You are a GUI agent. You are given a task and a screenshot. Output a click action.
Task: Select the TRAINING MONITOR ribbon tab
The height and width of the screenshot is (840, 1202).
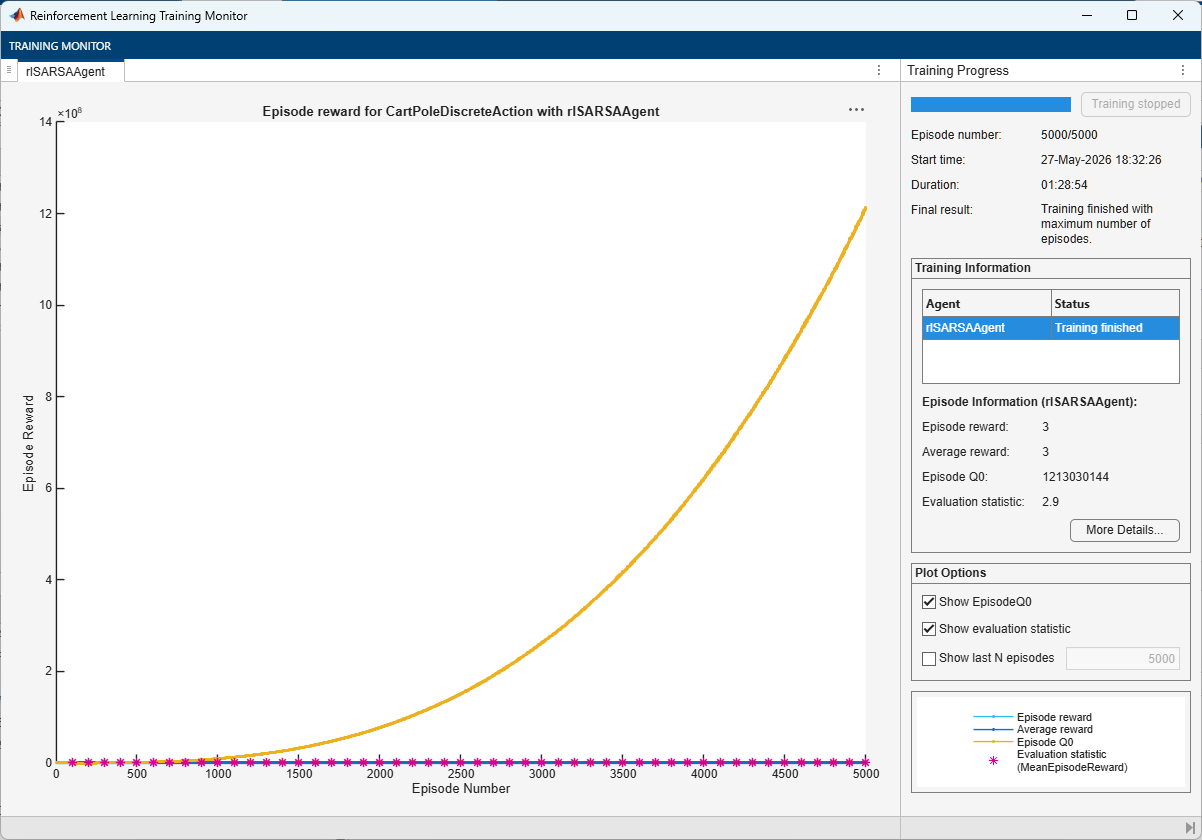click(60, 46)
